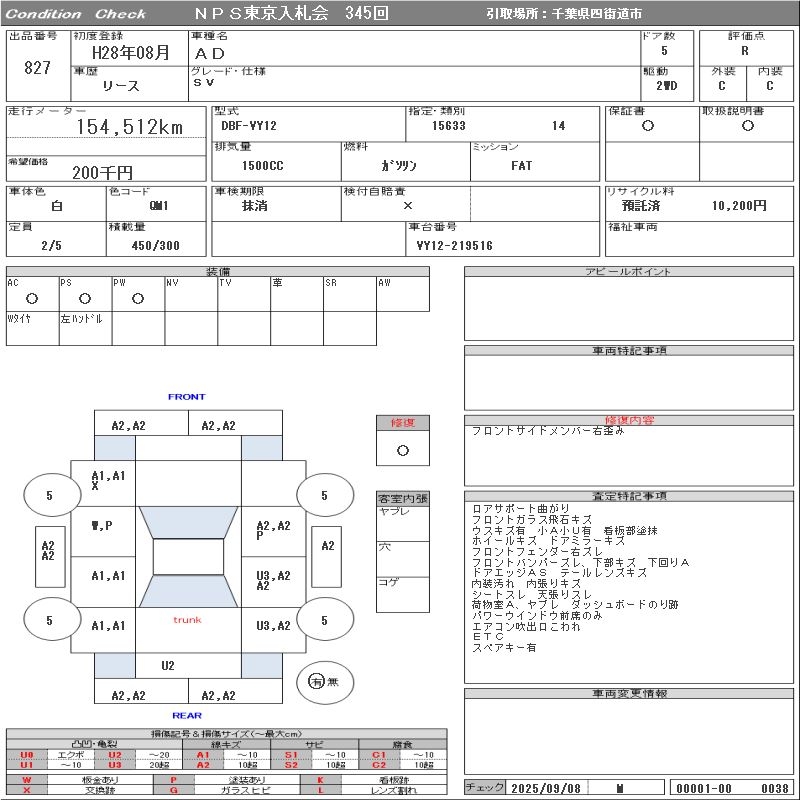Click the red 'W' legend code
Image resolution: width=800 pixels, height=800 pixels.
click(27, 779)
